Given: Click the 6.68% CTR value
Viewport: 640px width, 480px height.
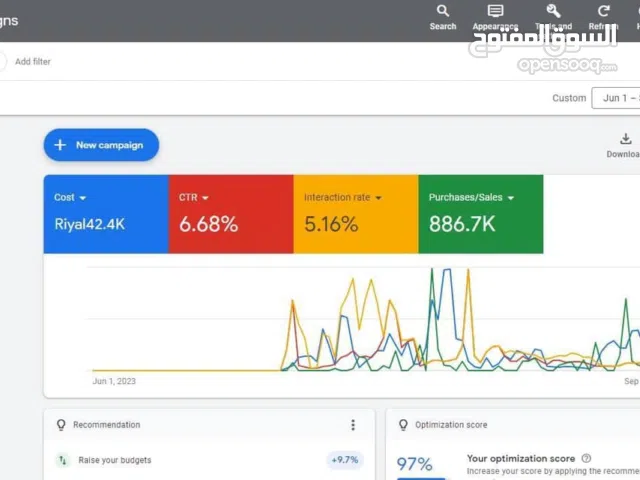Looking at the screenshot, I should (209, 224).
